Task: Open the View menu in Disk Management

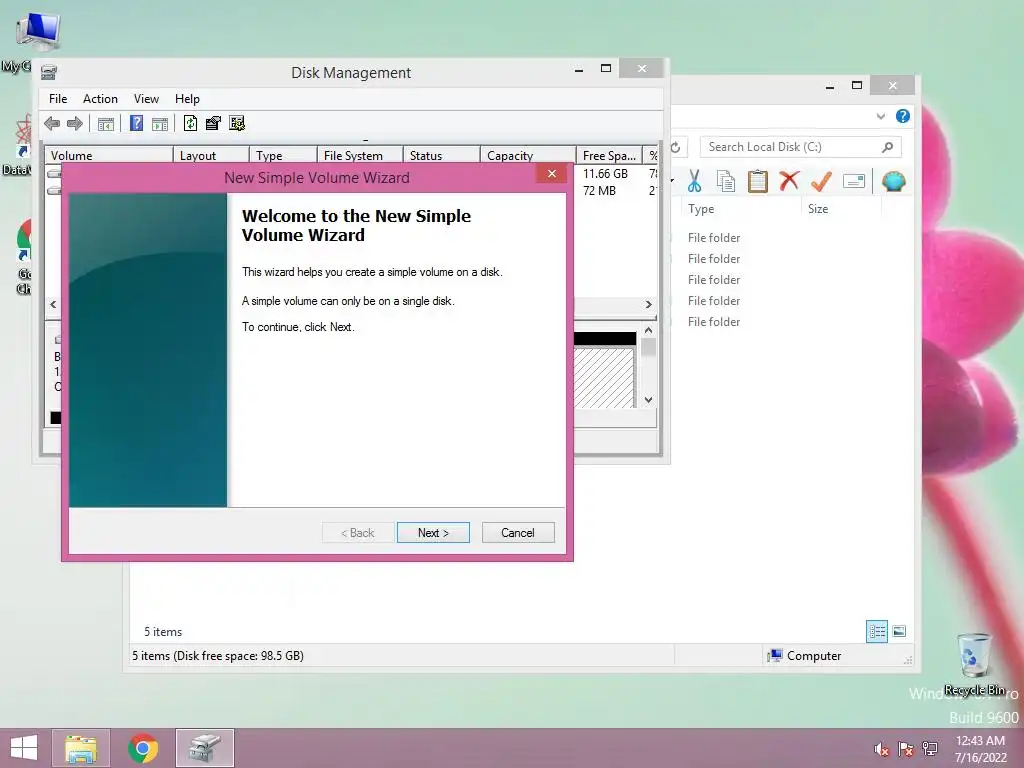Action: 146,99
